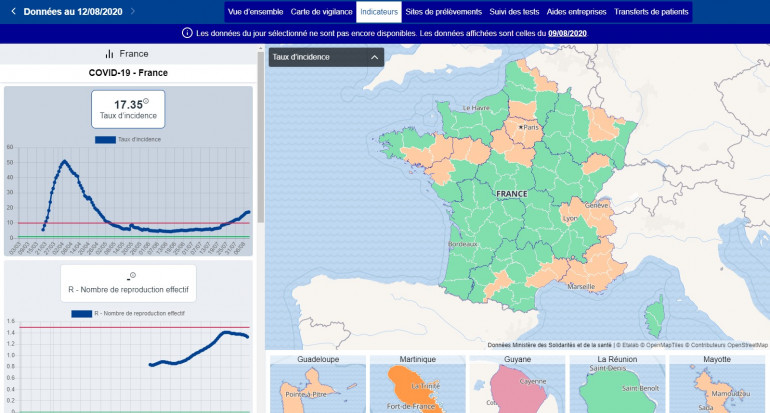Go to previous date with left chevron
The width and height of the screenshot is (770, 413).
[12, 11]
